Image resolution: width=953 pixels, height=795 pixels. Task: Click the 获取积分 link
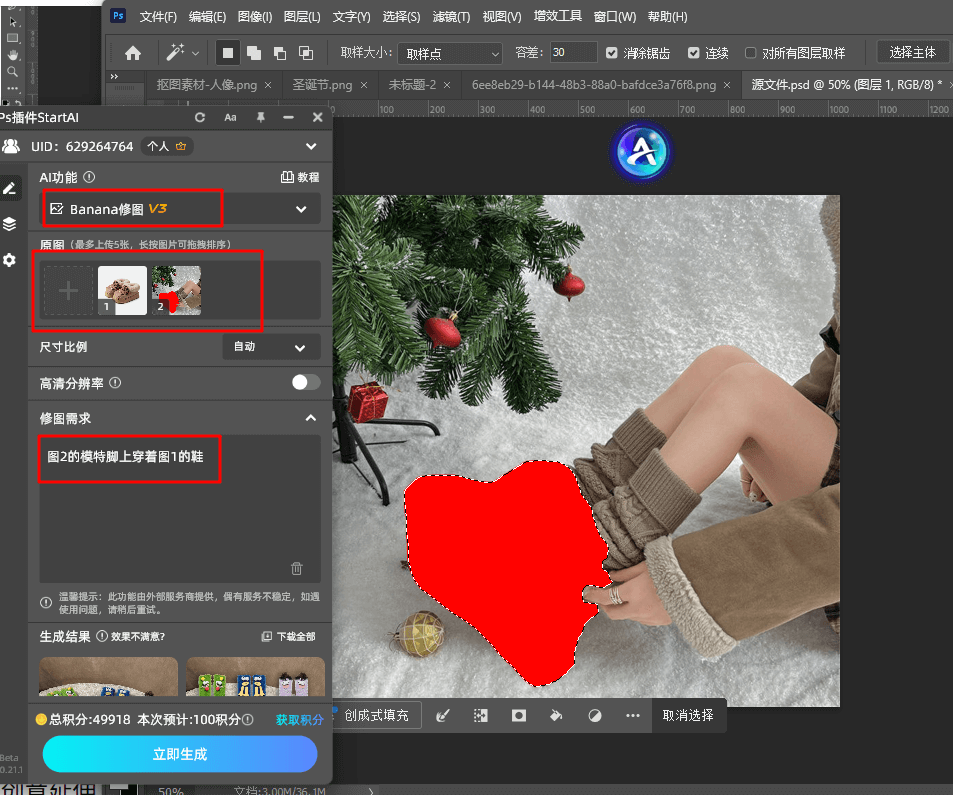pyautogui.click(x=299, y=720)
